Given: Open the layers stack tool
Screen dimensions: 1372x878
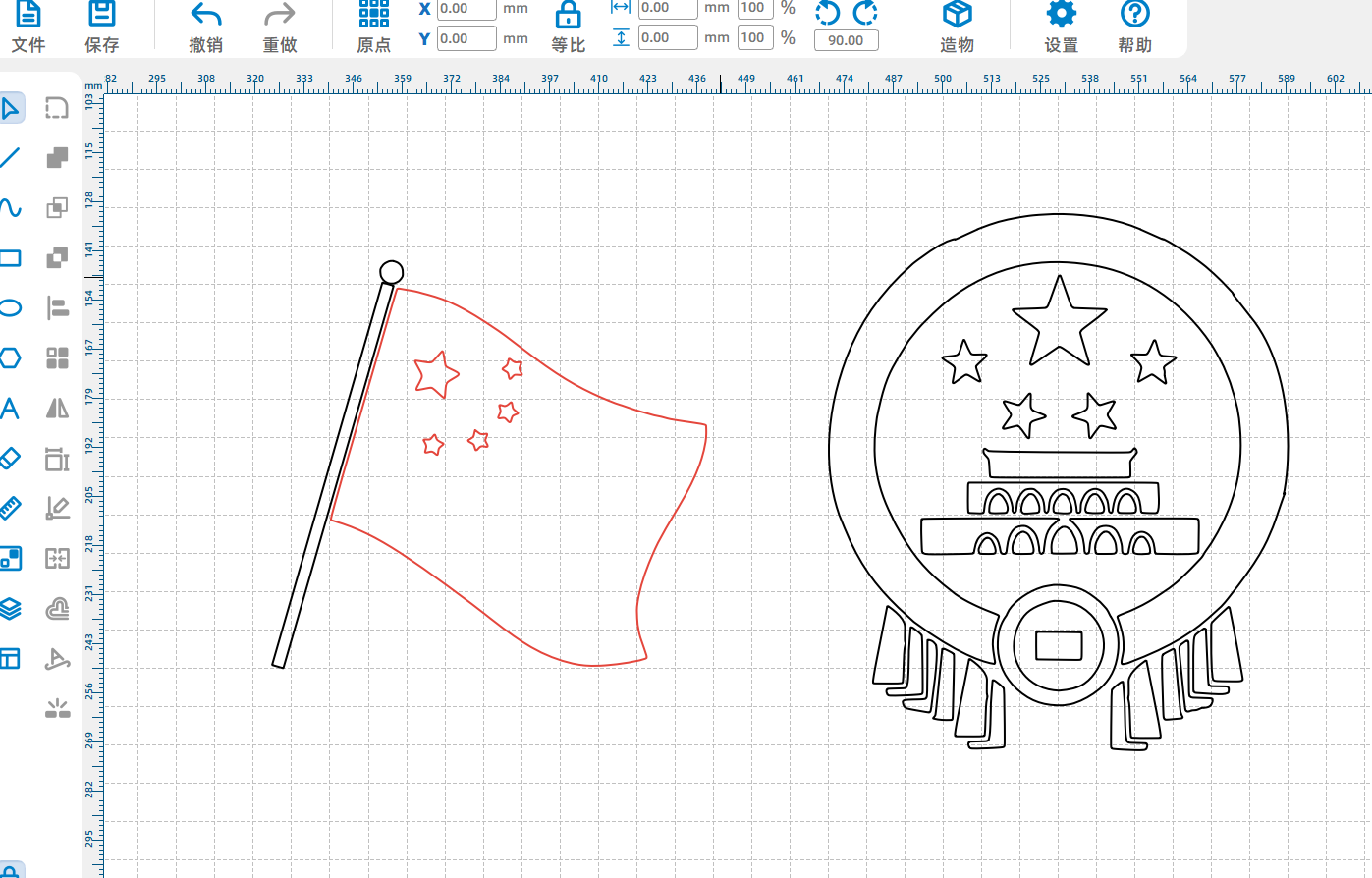Looking at the screenshot, I should tap(11, 609).
